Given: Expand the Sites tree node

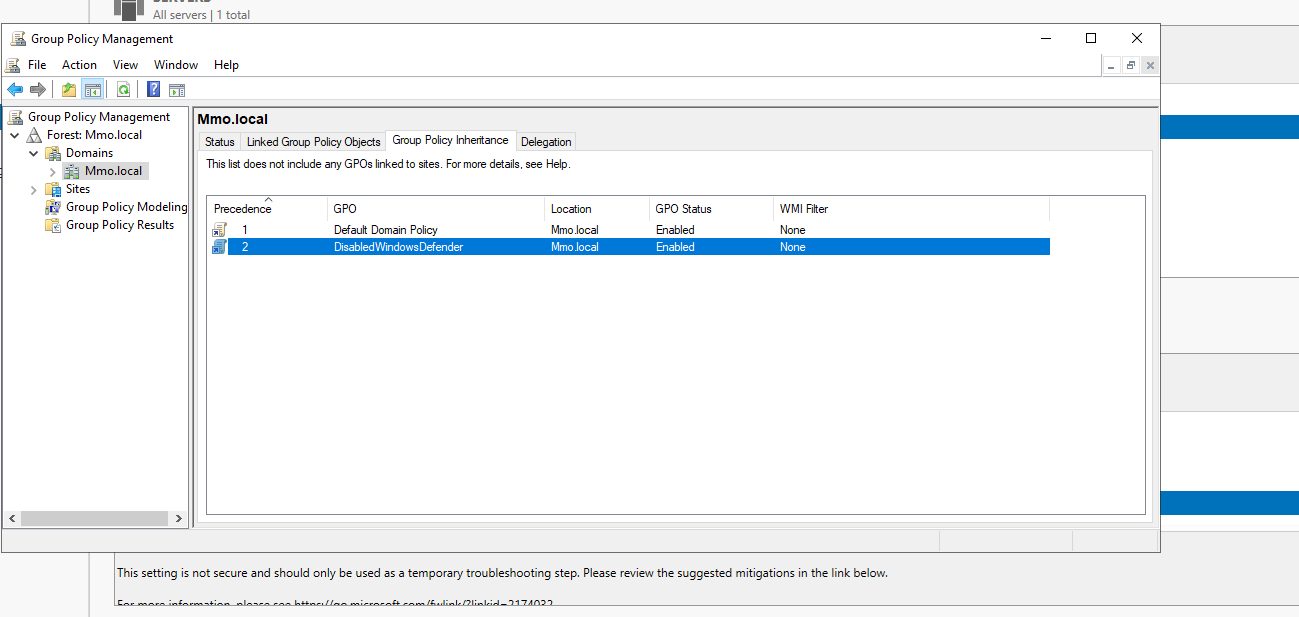Looking at the screenshot, I should click(x=34, y=189).
